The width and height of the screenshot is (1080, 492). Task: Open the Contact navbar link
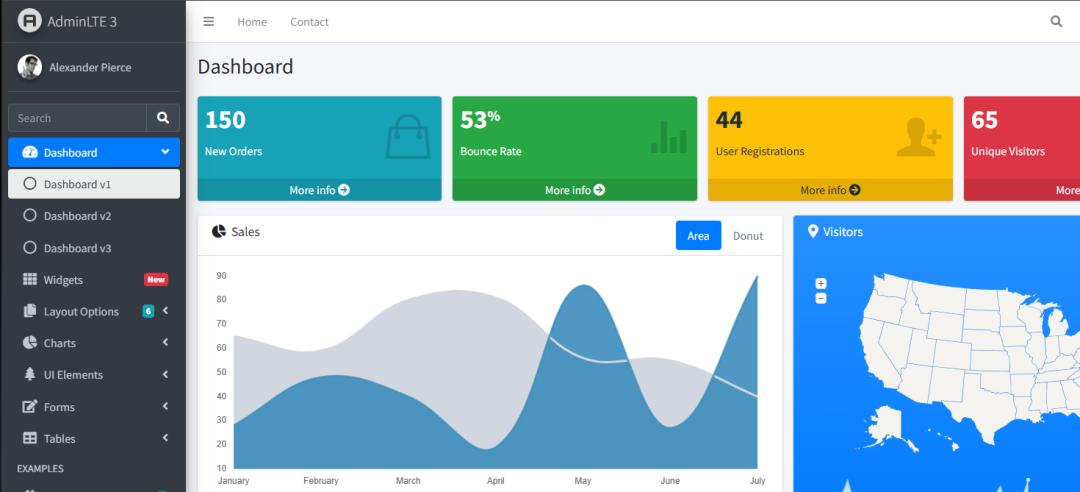pyautogui.click(x=309, y=22)
